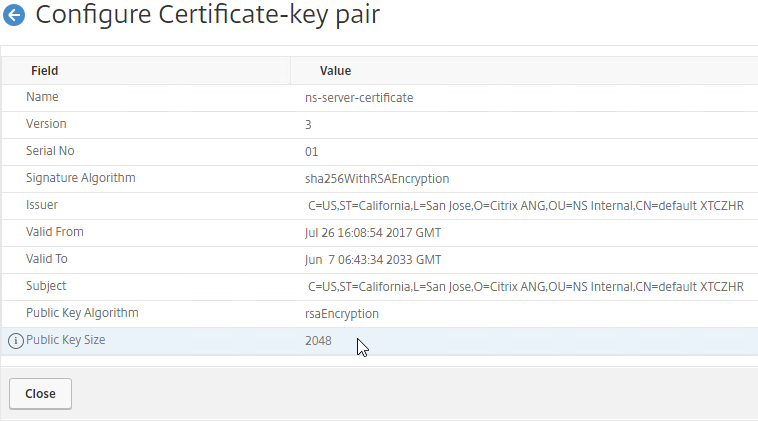Select the ns-server-certificate value
This screenshot has width=758, height=421.
[359, 98]
